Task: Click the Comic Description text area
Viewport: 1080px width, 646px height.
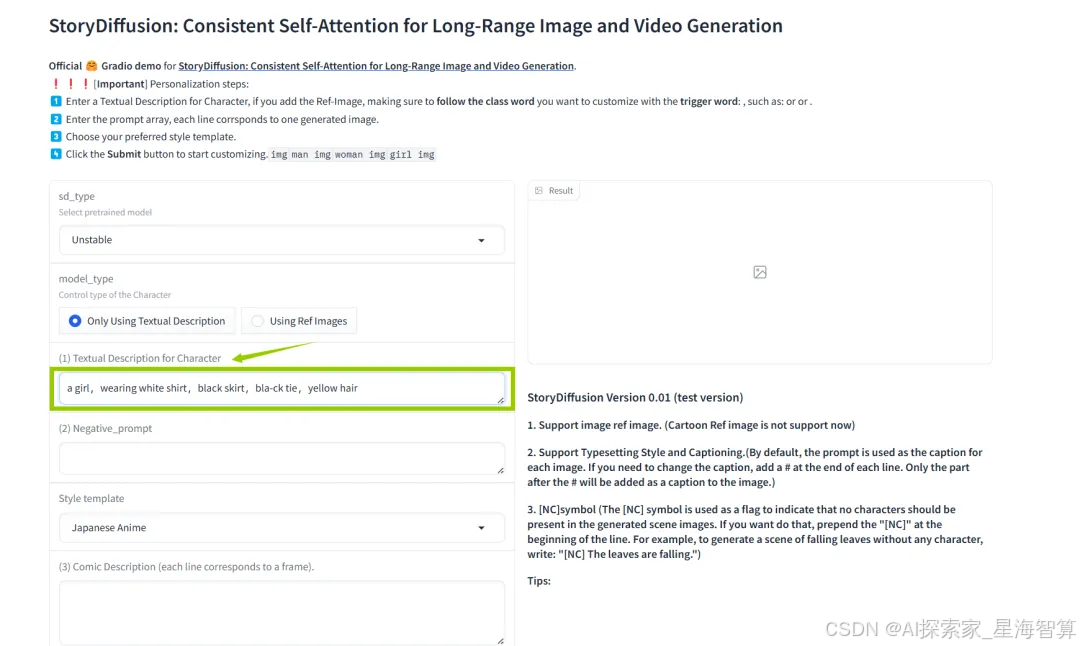Action: [282, 612]
